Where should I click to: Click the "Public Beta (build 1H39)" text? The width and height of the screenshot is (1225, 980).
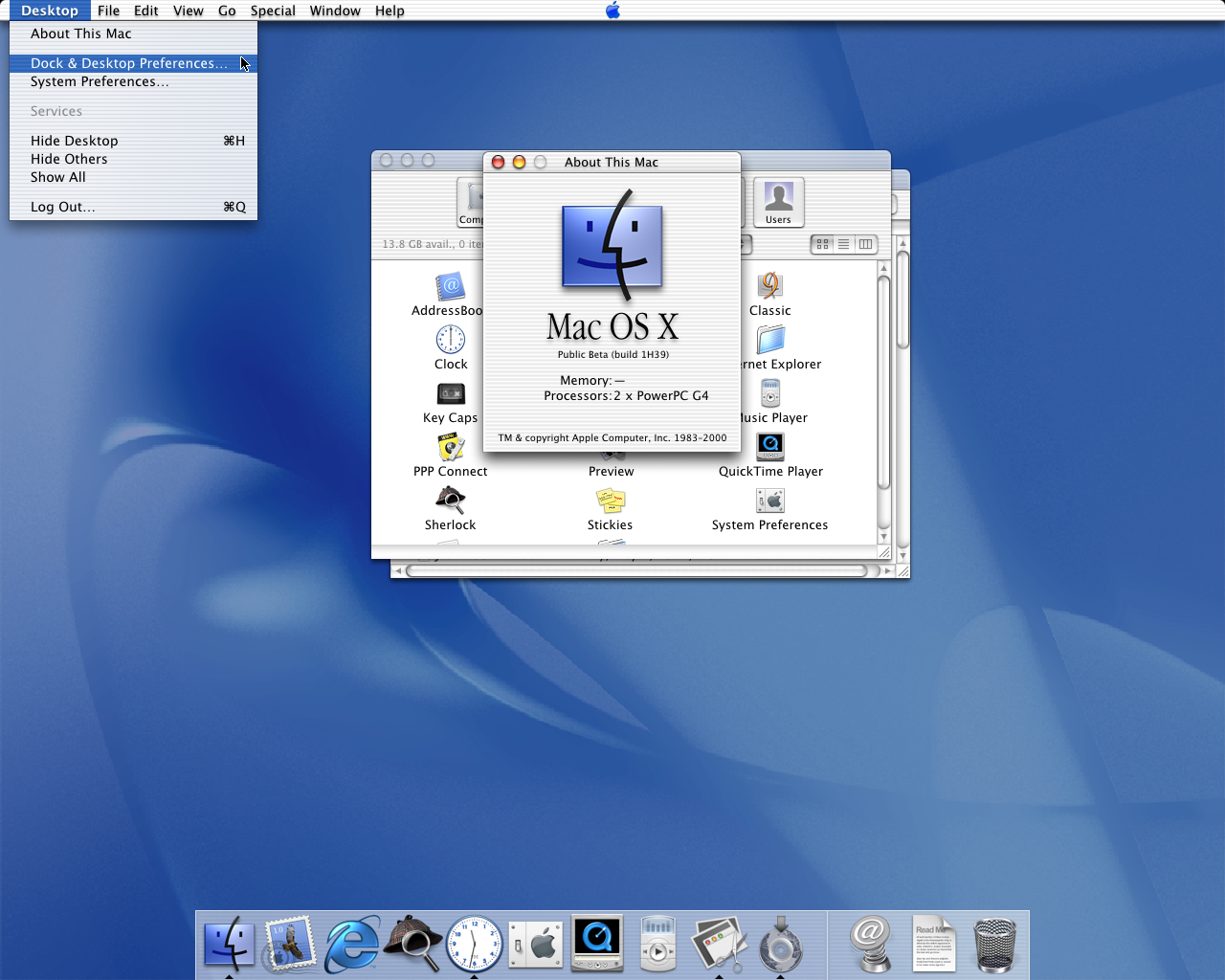[613, 354]
